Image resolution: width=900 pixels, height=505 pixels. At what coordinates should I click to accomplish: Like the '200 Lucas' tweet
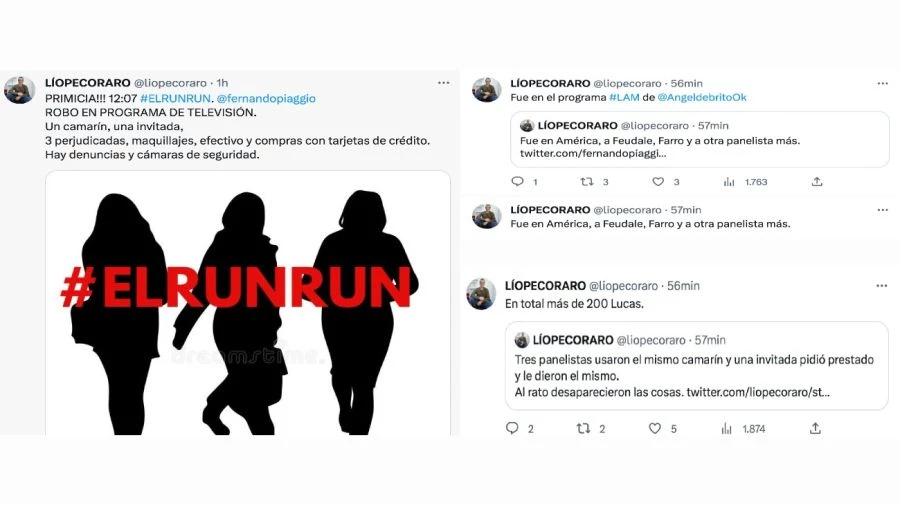click(655, 428)
